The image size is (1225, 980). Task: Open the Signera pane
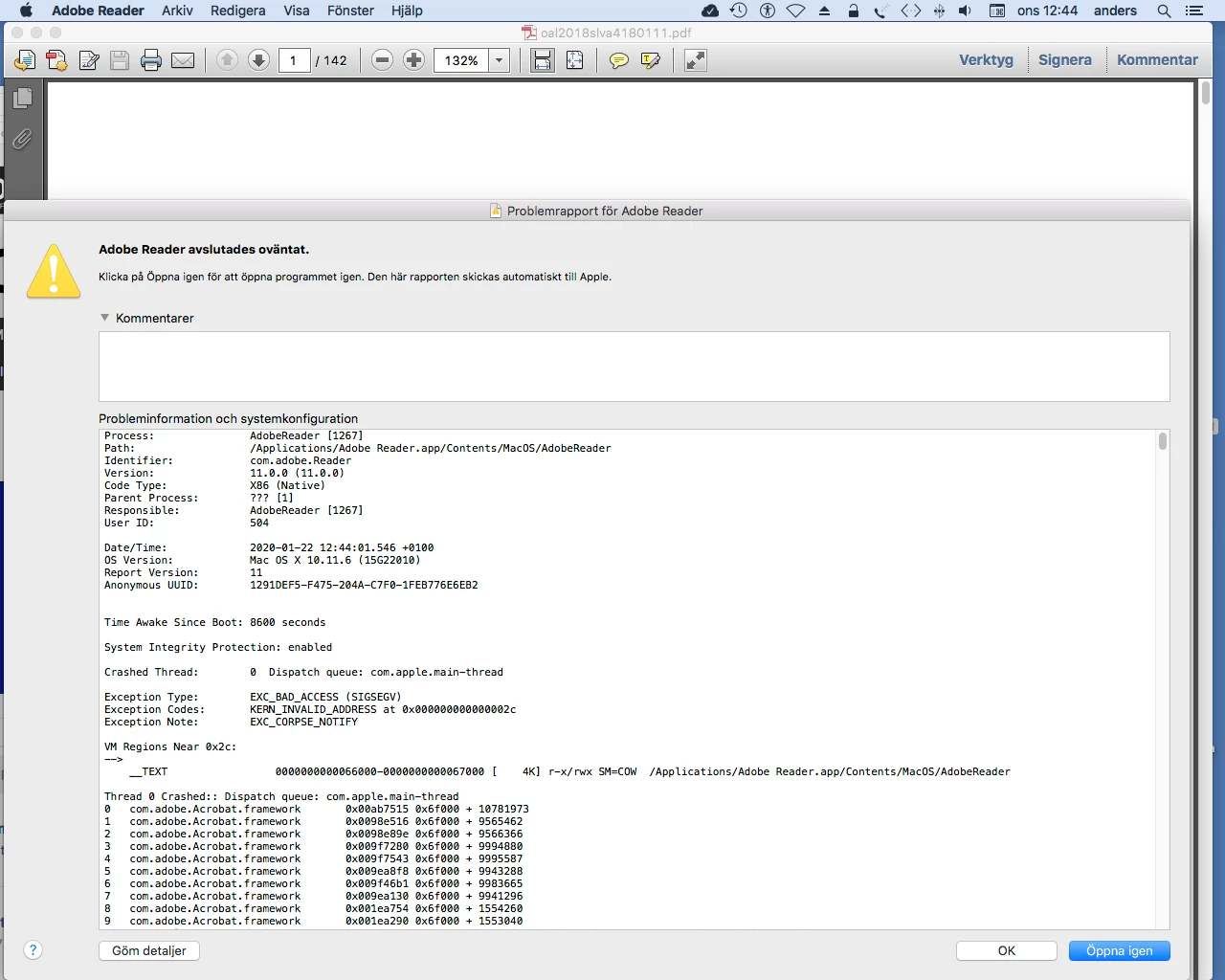click(1065, 59)
